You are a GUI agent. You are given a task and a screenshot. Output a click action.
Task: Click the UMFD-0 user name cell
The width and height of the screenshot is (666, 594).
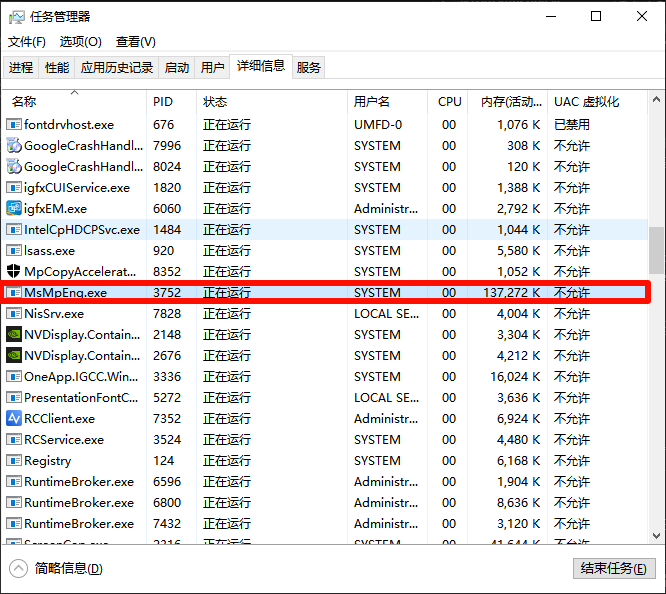378,124
